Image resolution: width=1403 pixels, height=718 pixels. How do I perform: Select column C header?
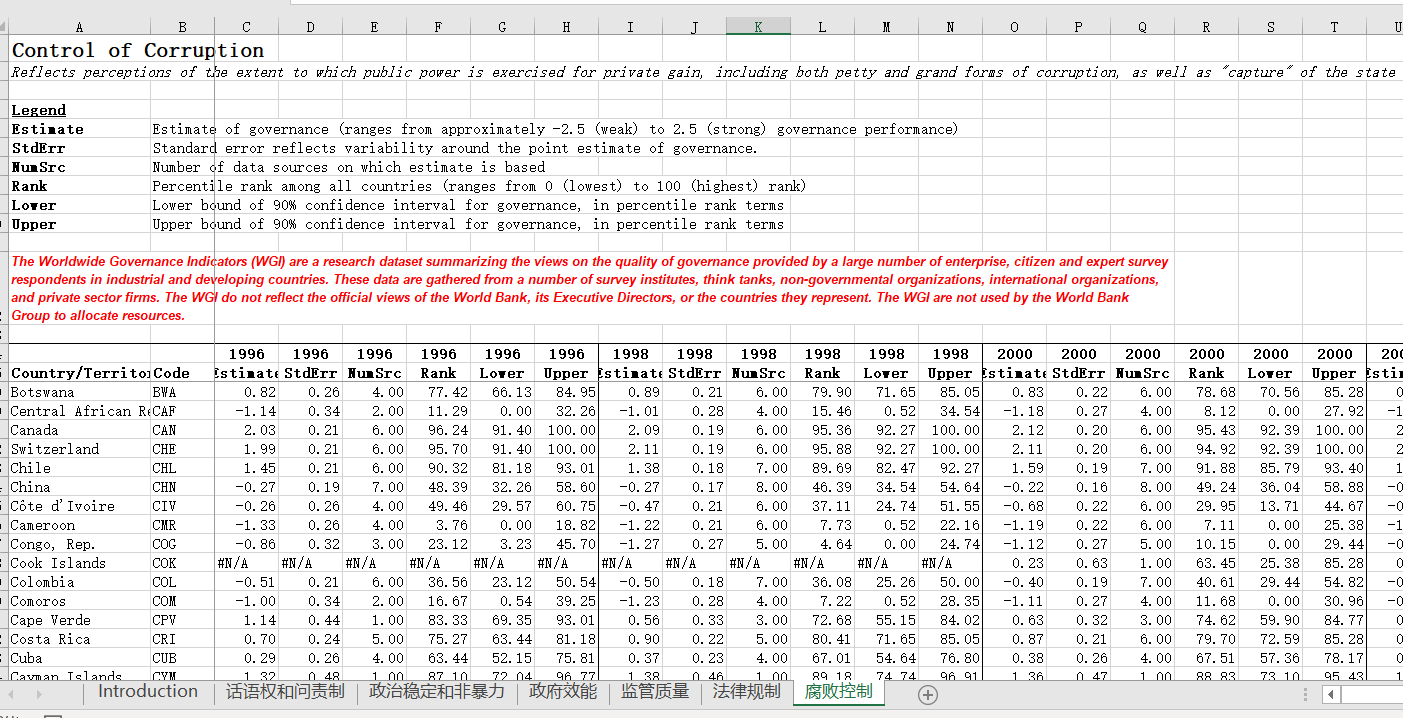246,27
